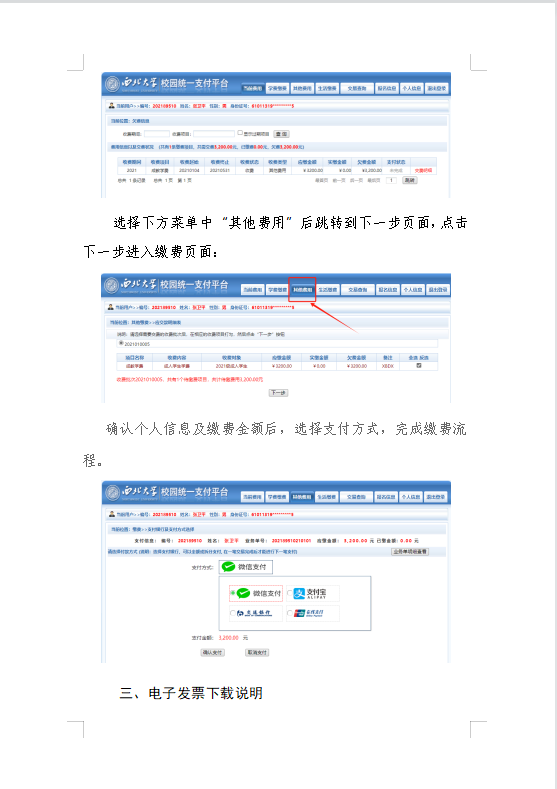Click the 收费项目 input field
This screenshot has height=789, width=557.
click(214, 134)
